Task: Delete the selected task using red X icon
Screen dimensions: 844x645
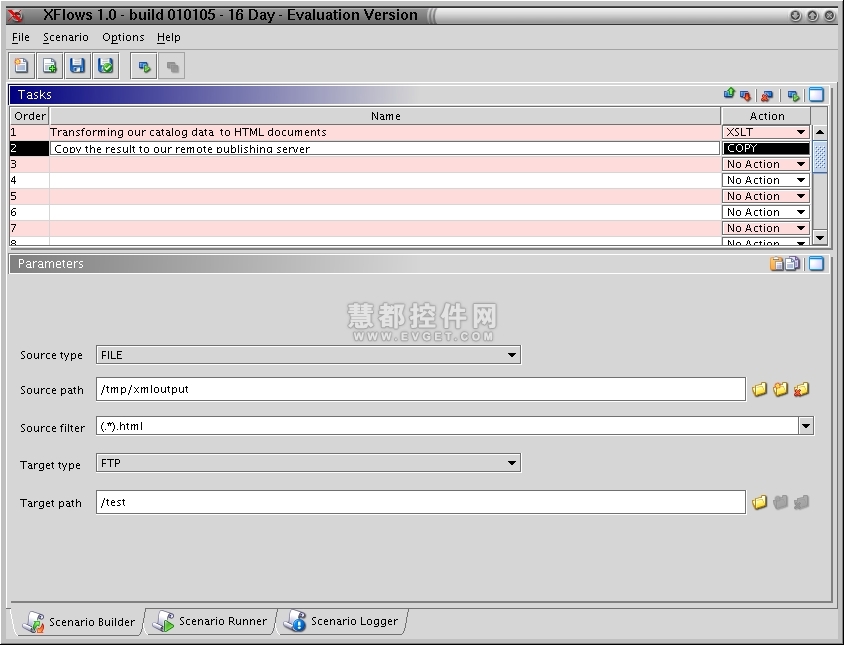Action: [767, 95]
